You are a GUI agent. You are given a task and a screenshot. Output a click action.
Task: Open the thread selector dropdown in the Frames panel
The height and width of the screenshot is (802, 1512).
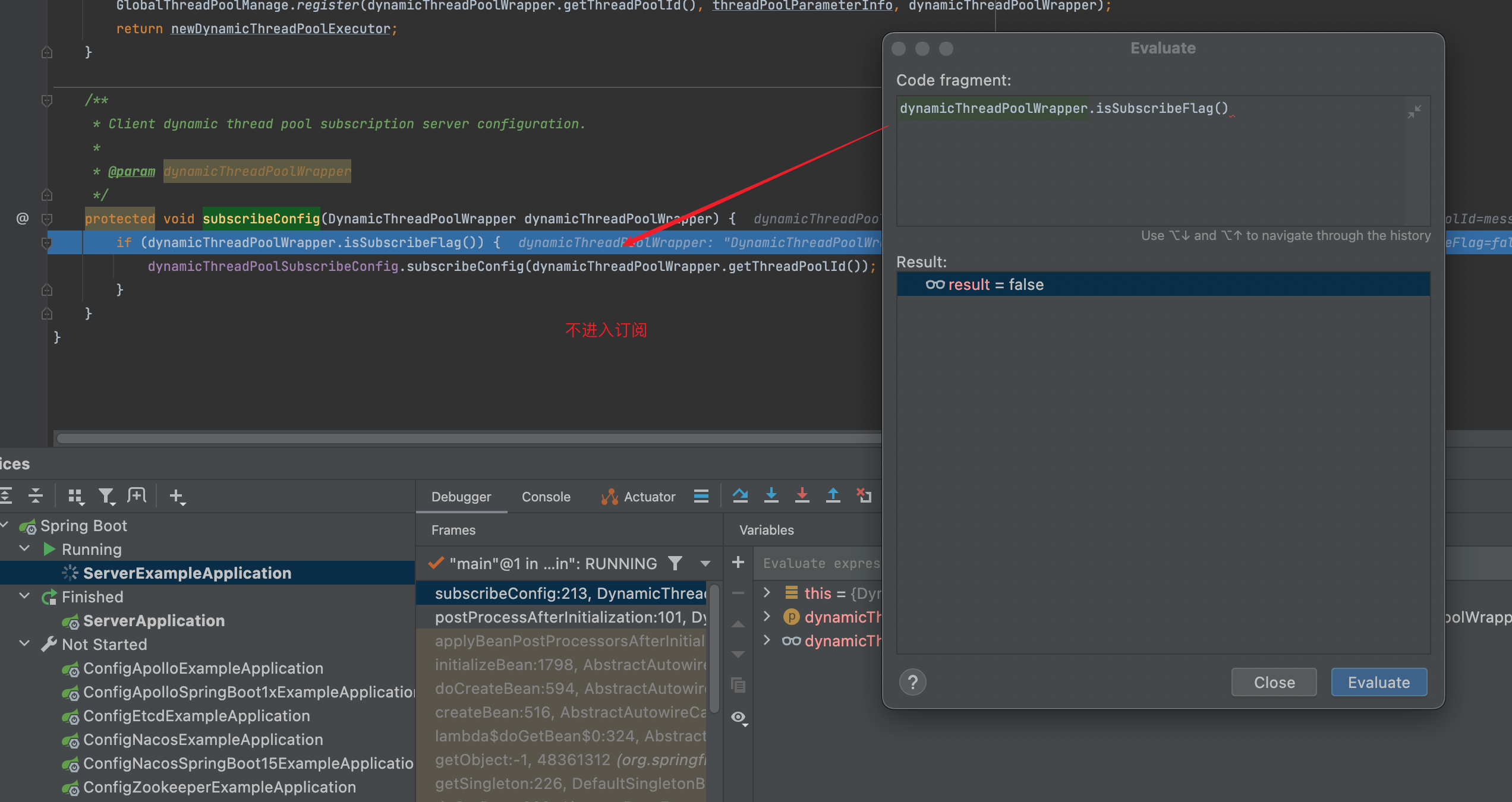pos(705,563)
